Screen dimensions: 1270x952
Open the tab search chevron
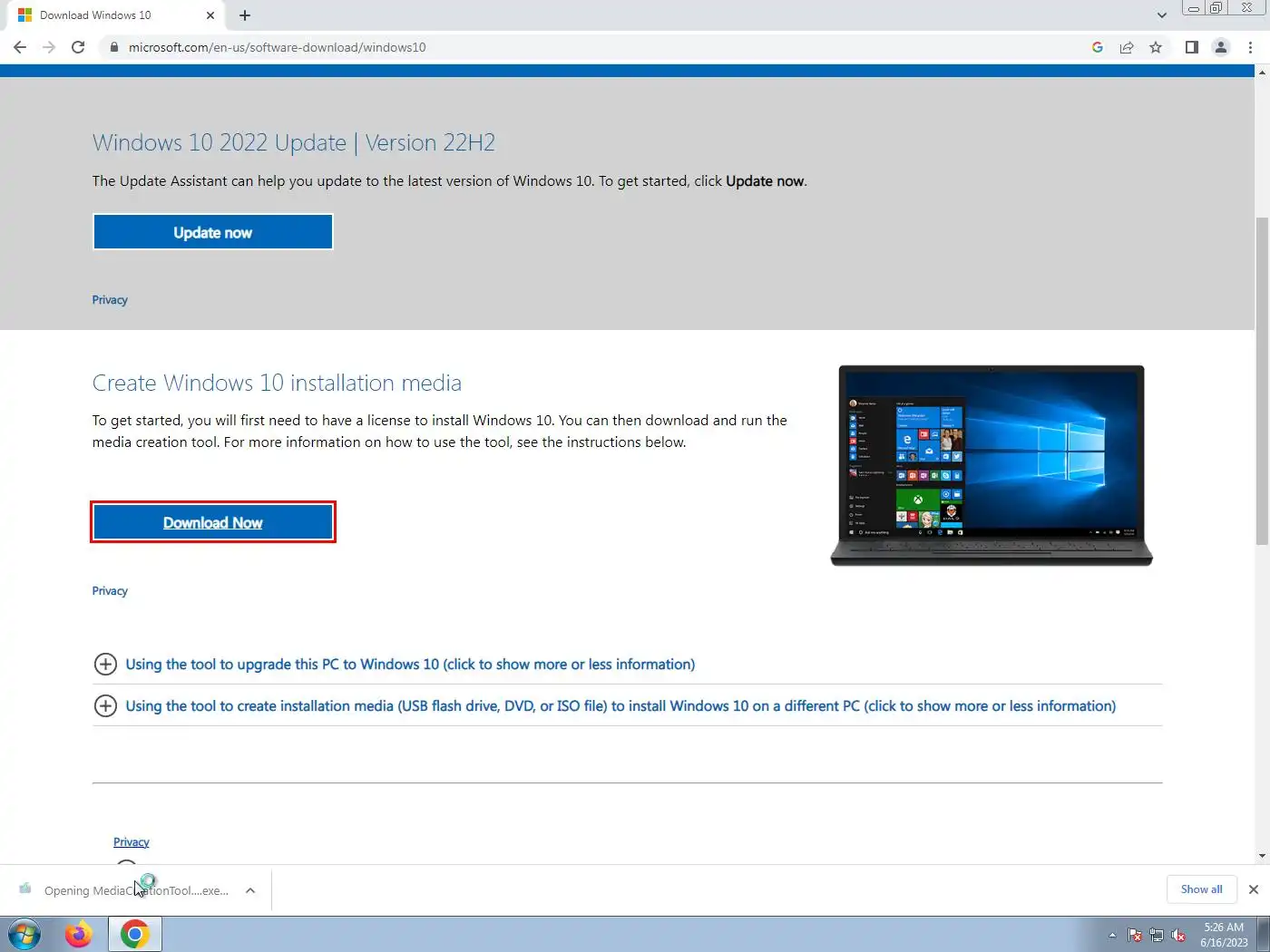1162,15
